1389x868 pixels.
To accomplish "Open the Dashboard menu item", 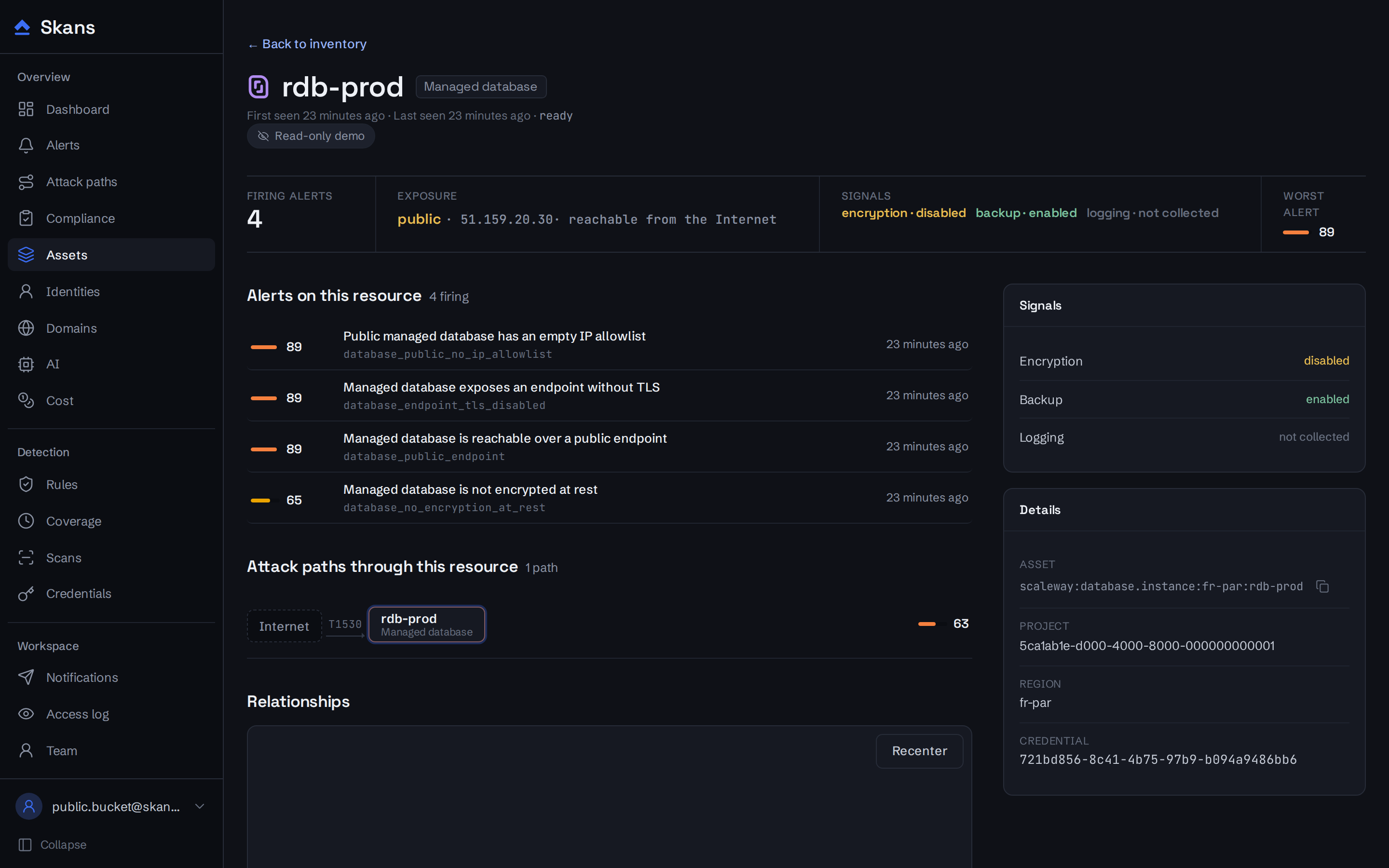I will 111,109.
